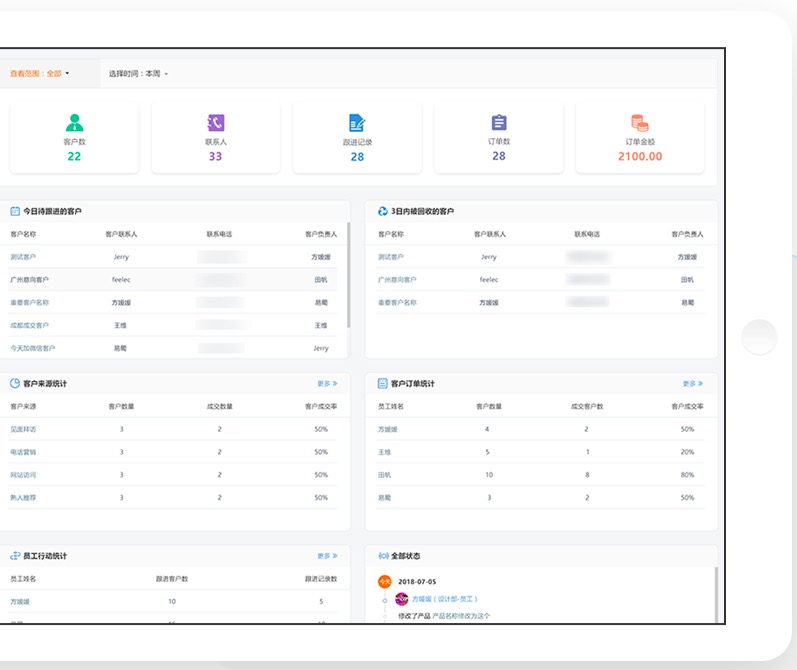Click the 成交客户数 column header
797x670 pixels.
(587, 406)
